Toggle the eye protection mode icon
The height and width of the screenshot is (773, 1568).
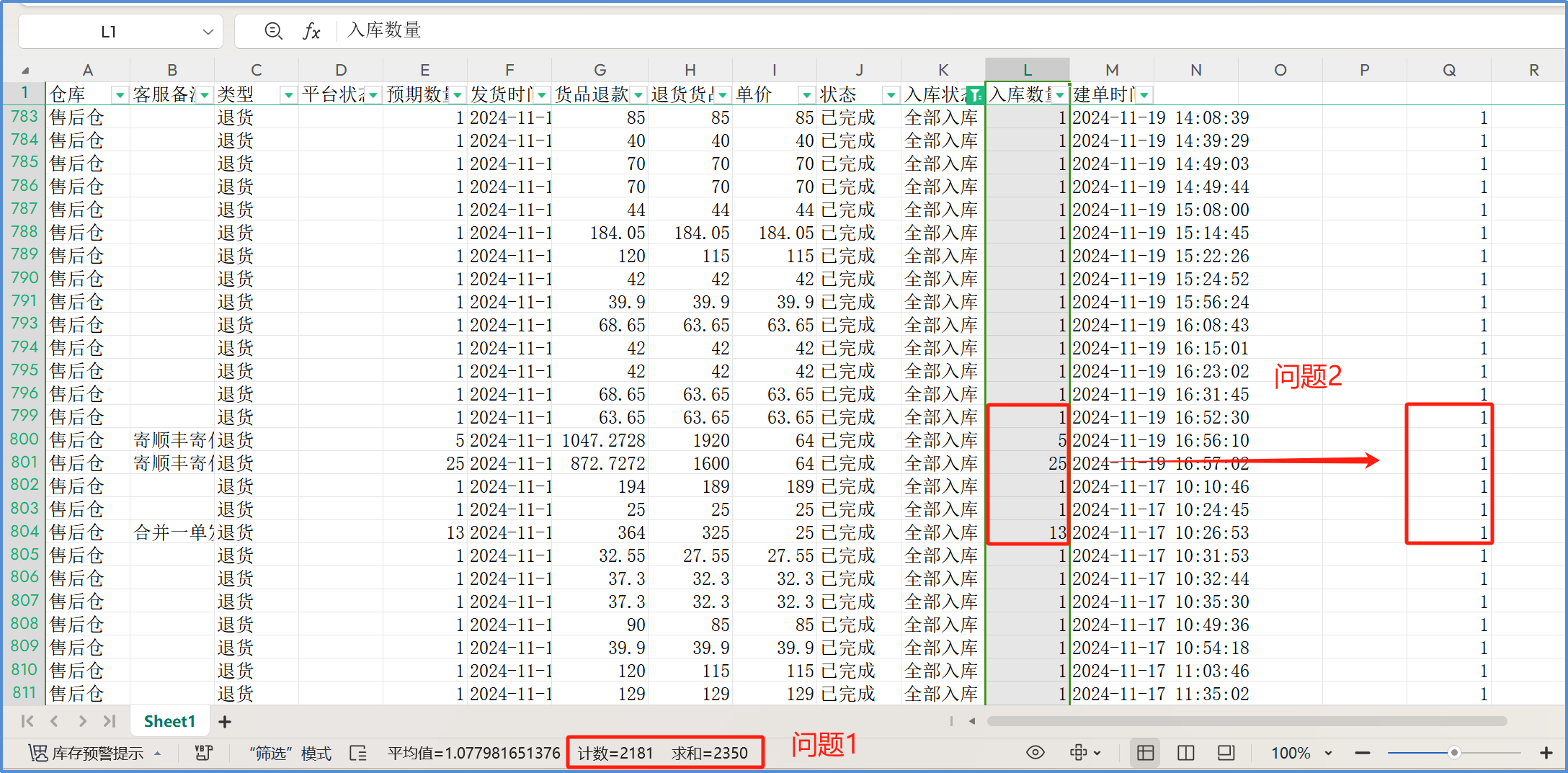coord(1035,753)
